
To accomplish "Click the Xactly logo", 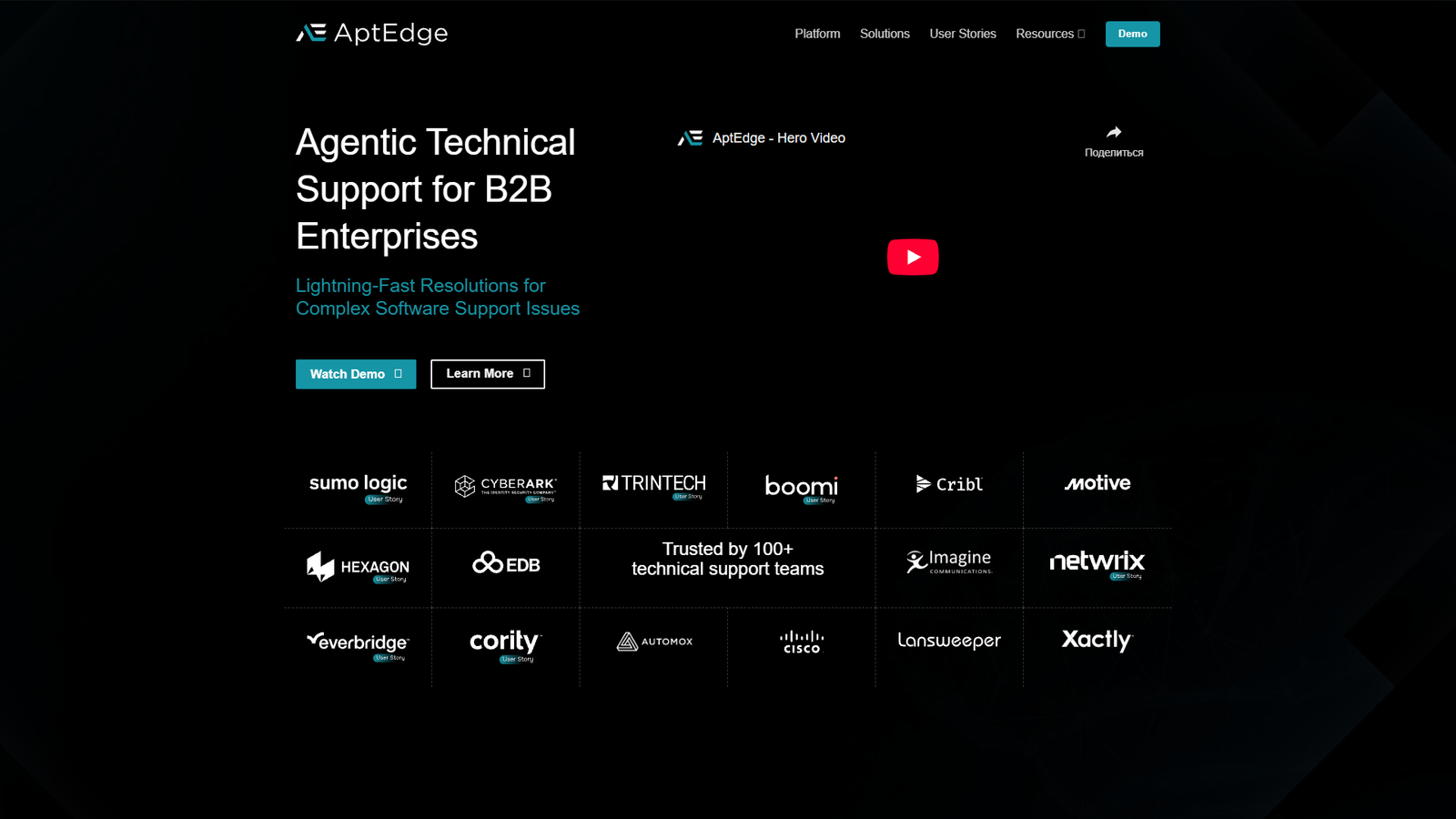I will point(1097,640).
